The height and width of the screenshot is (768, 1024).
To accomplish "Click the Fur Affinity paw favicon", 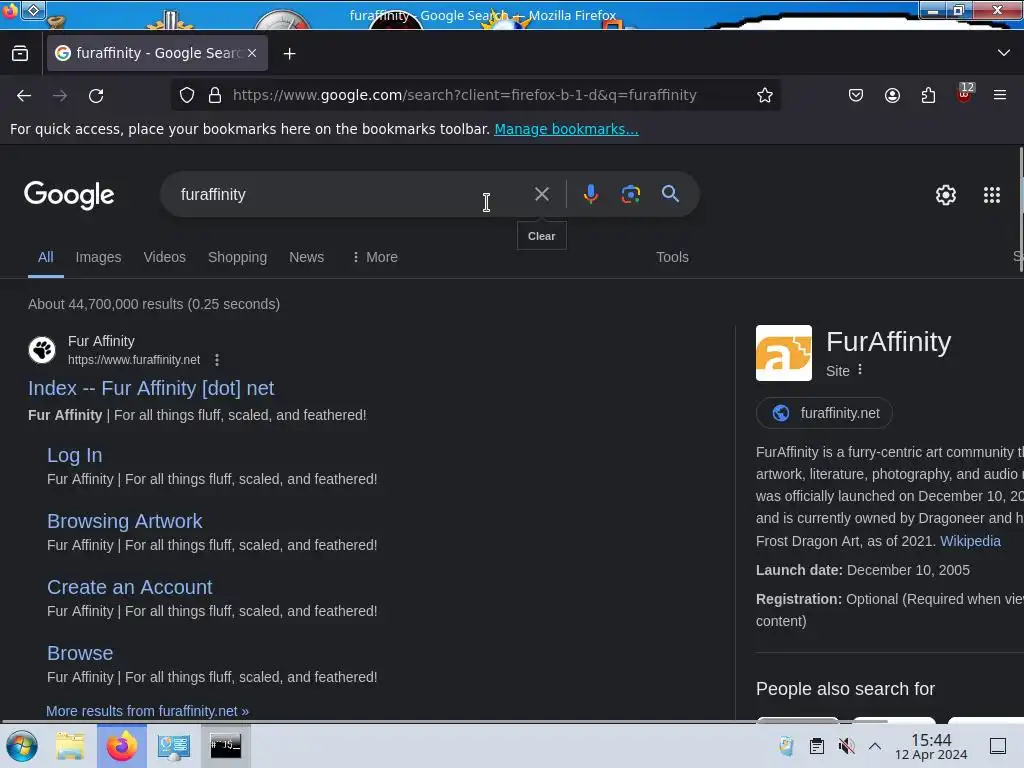I will point(42,350).
